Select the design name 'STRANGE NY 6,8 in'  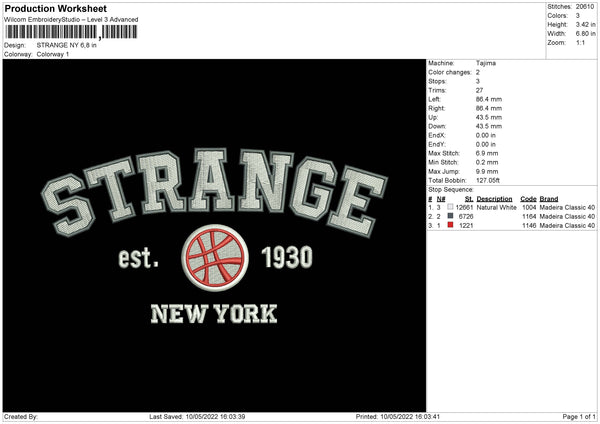(67, 45)
